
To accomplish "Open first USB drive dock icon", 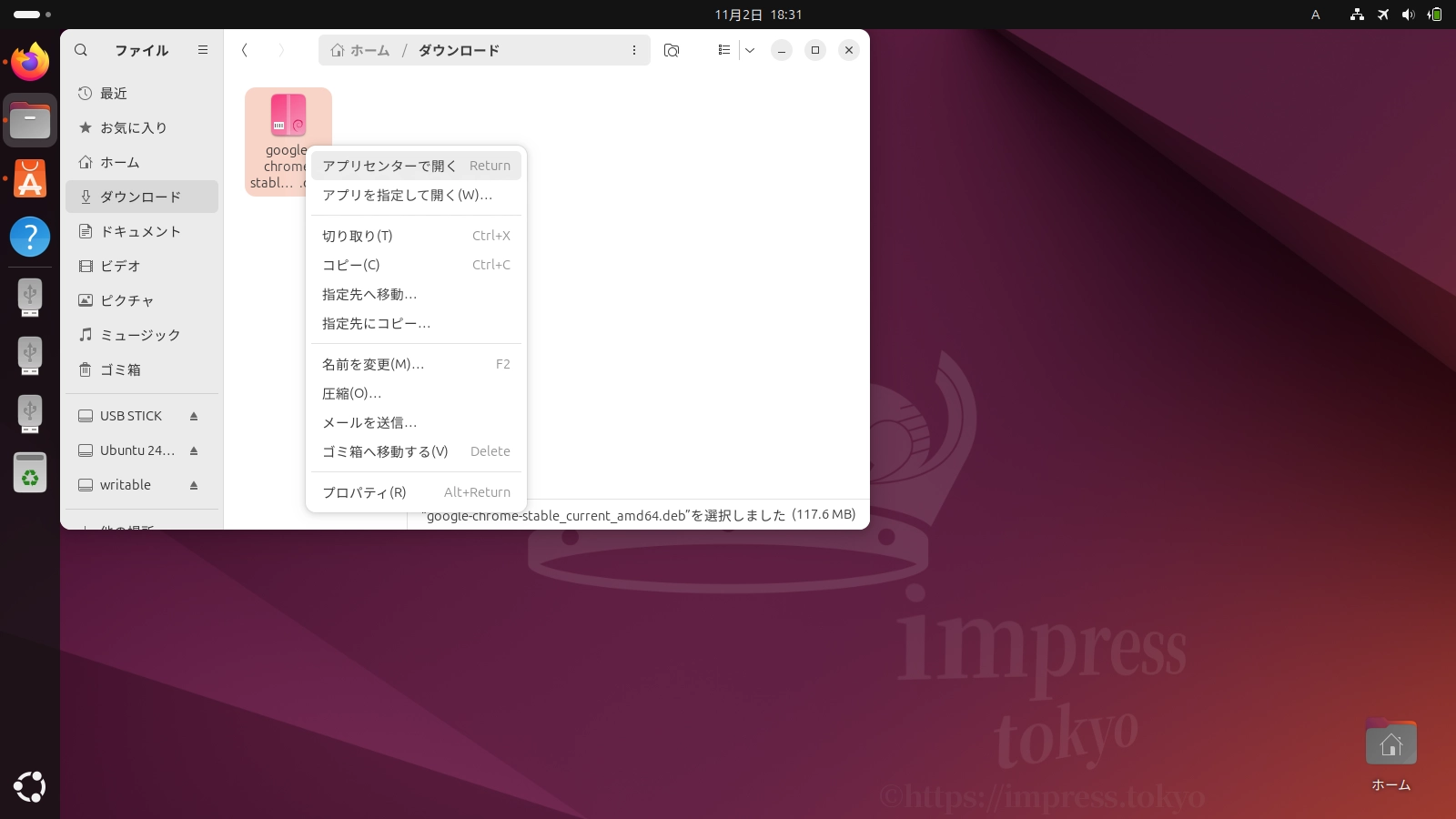I will tap(30, 298).
